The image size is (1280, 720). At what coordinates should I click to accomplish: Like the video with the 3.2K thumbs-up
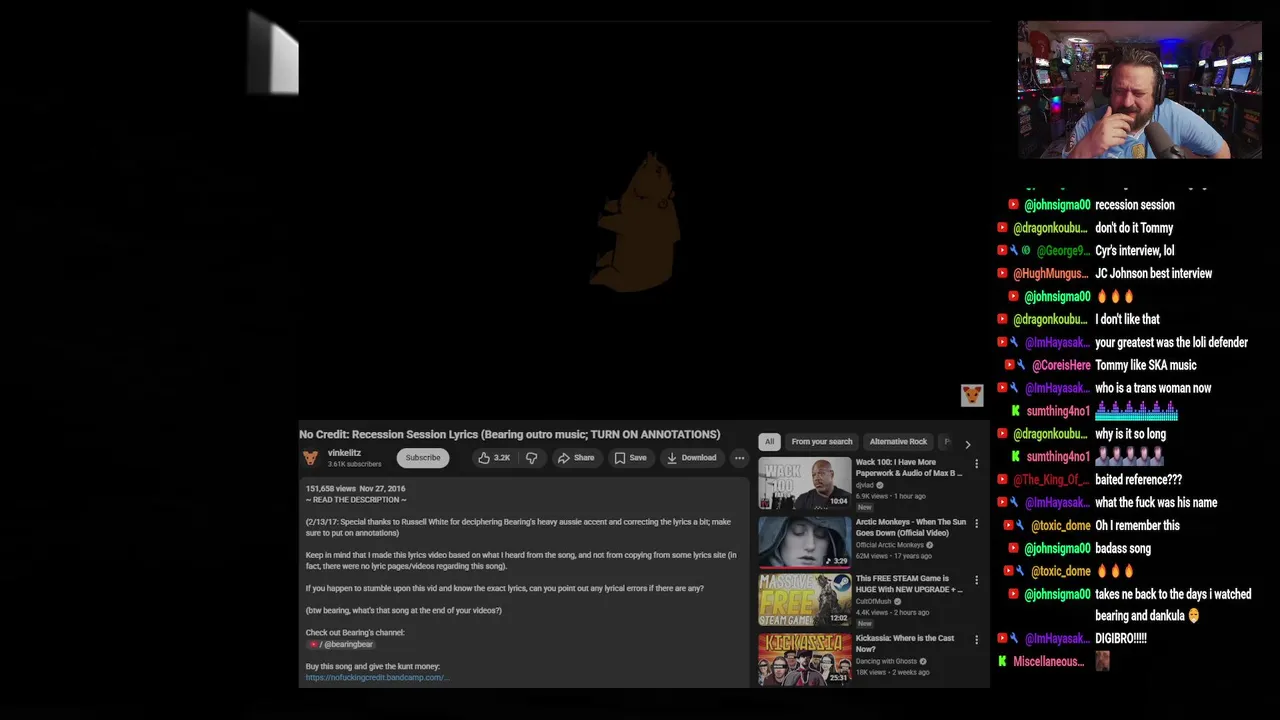[494, 458]
